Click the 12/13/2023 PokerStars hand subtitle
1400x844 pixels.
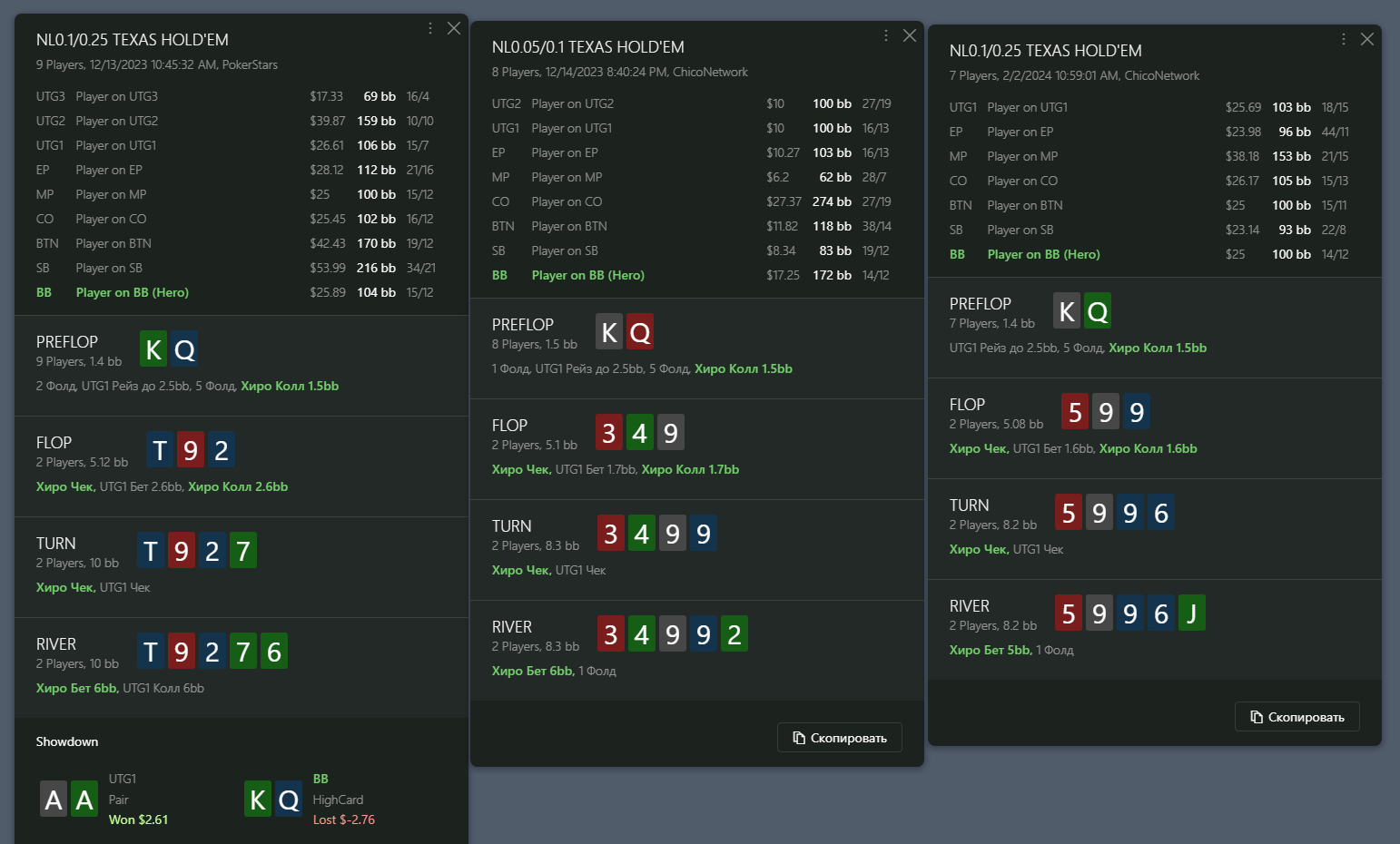tap(157, 64)
